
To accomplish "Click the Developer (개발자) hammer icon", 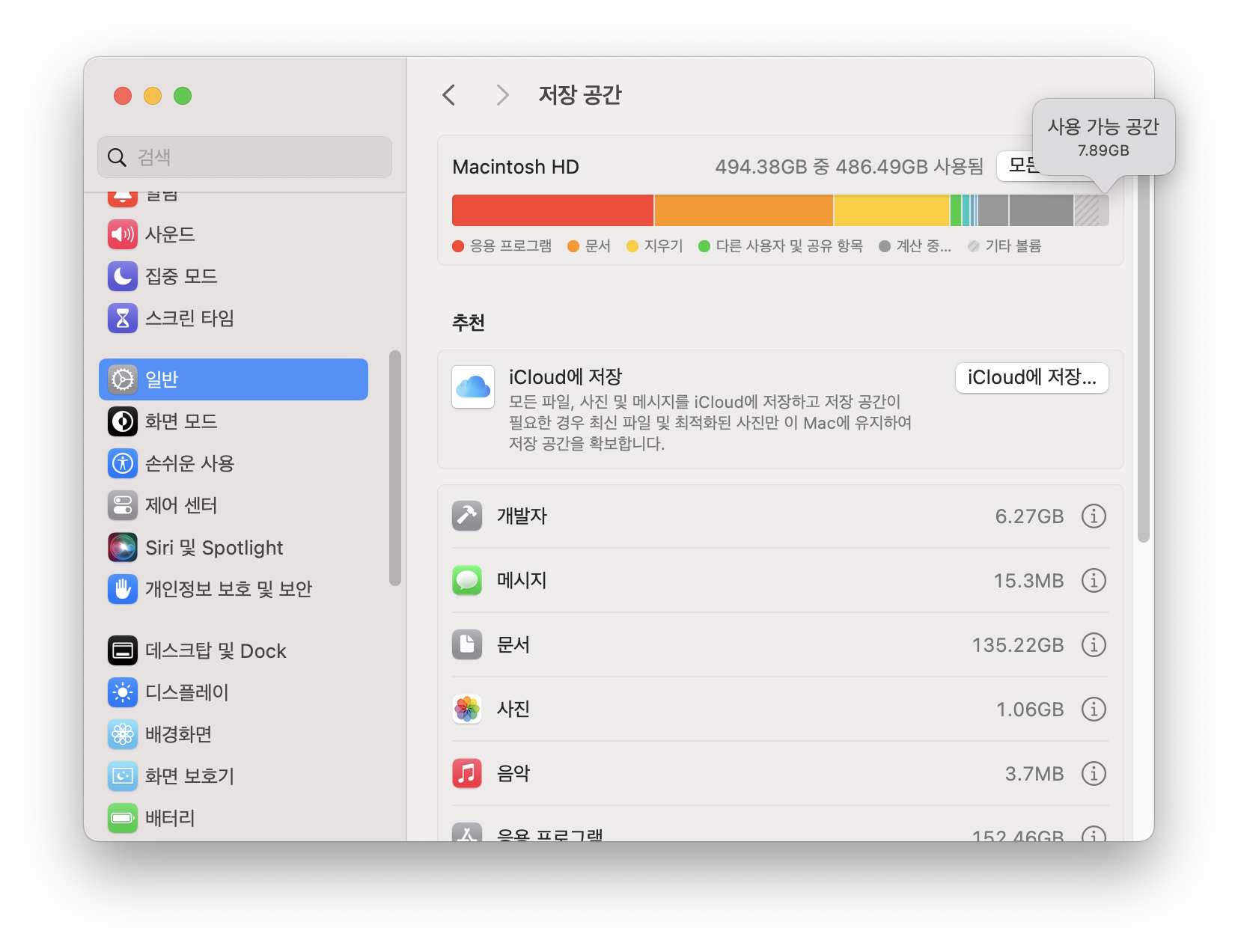I will tap(467, 516).
